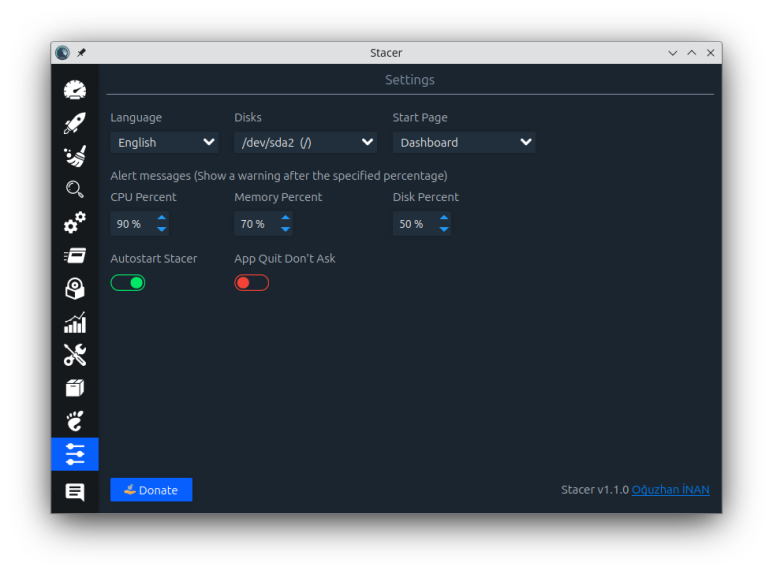Screen dimensions: 773x574
Task: Open the Language dropdown showing English
Action: (164, 143)
